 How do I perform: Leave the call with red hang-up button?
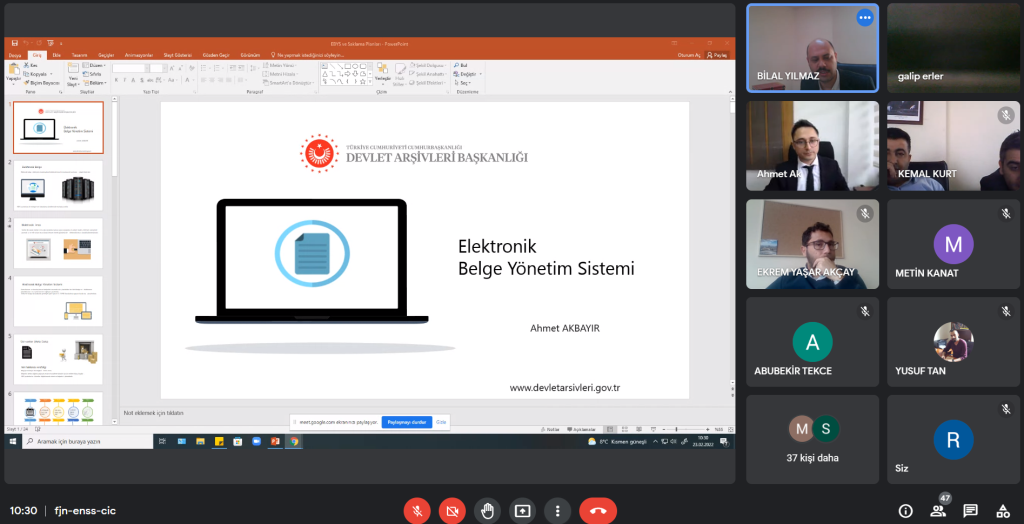click(x=598, y=511)
